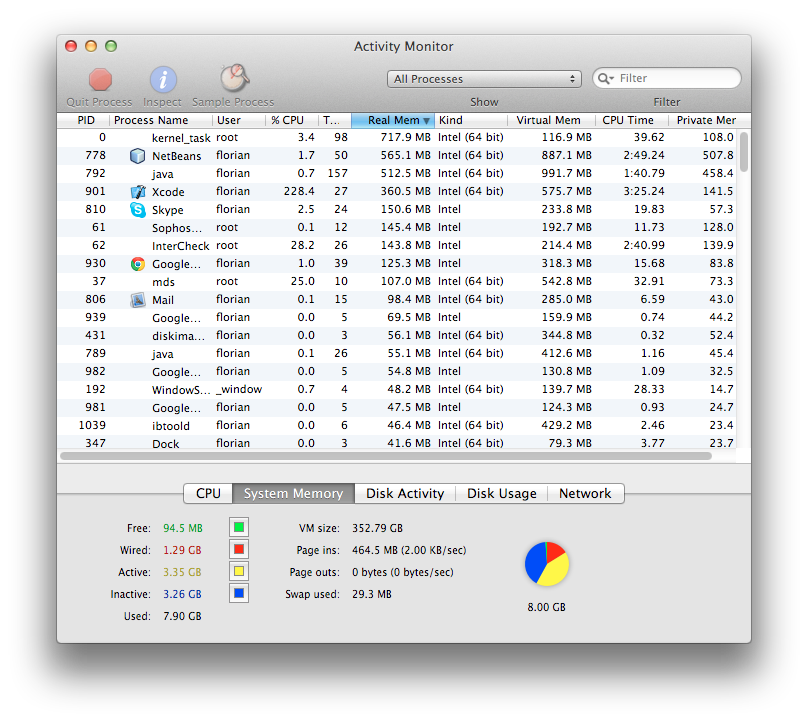
Task: Click the magnifier icon in Filter field
Action: 605,79
